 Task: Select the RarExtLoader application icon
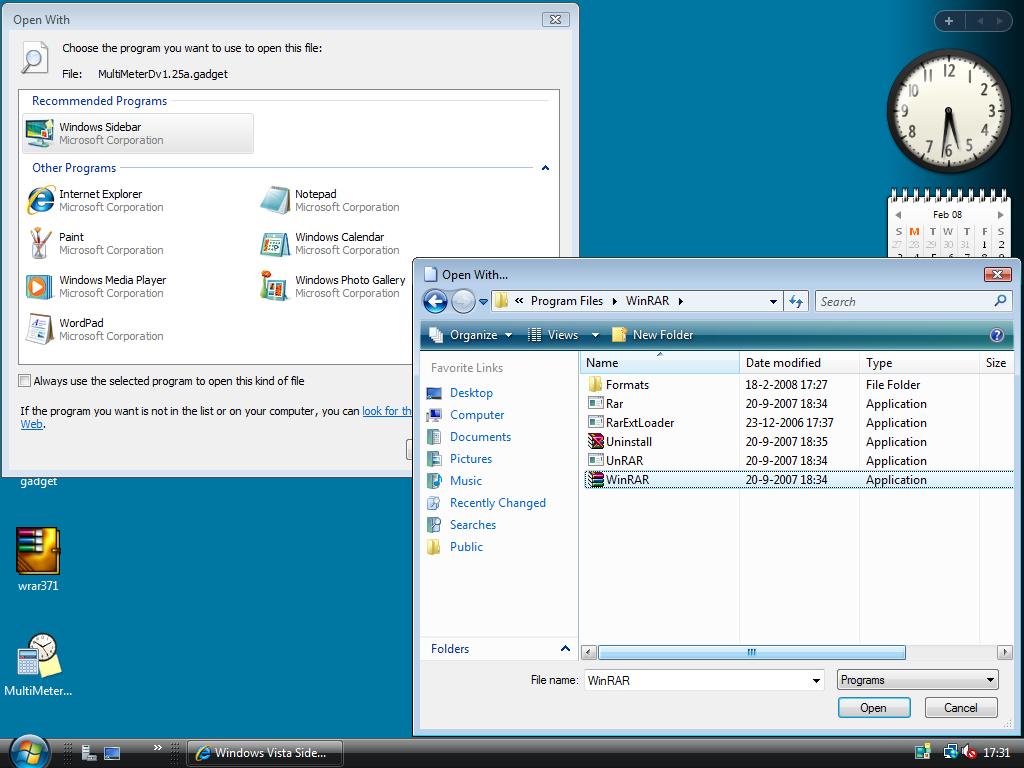point(595,423)
